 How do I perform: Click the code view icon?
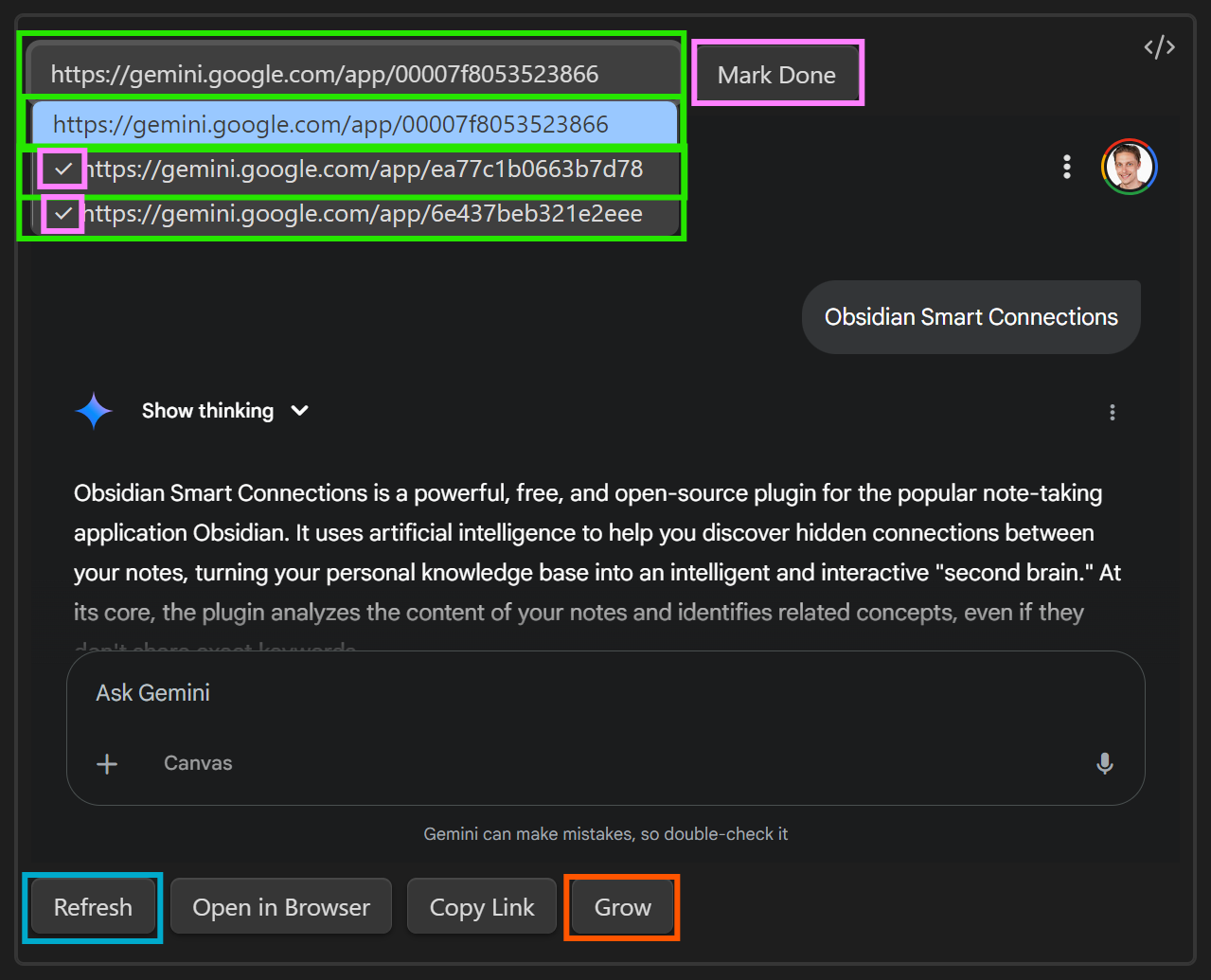(1159, 47)
